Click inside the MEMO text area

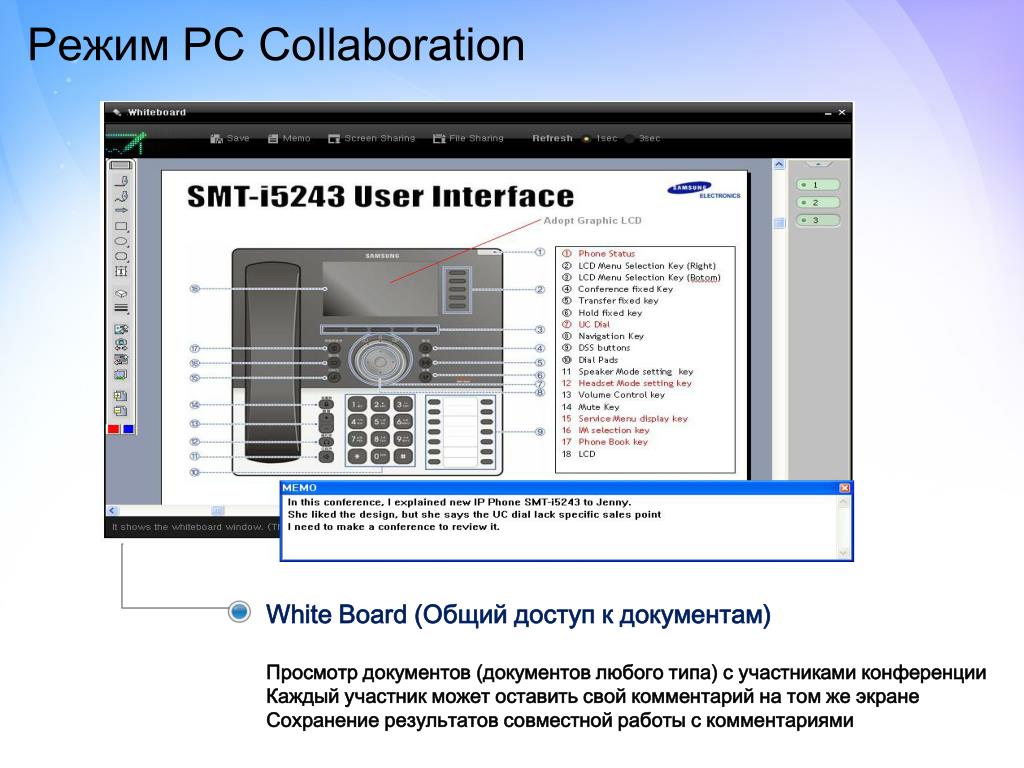(x=560, y=528)
